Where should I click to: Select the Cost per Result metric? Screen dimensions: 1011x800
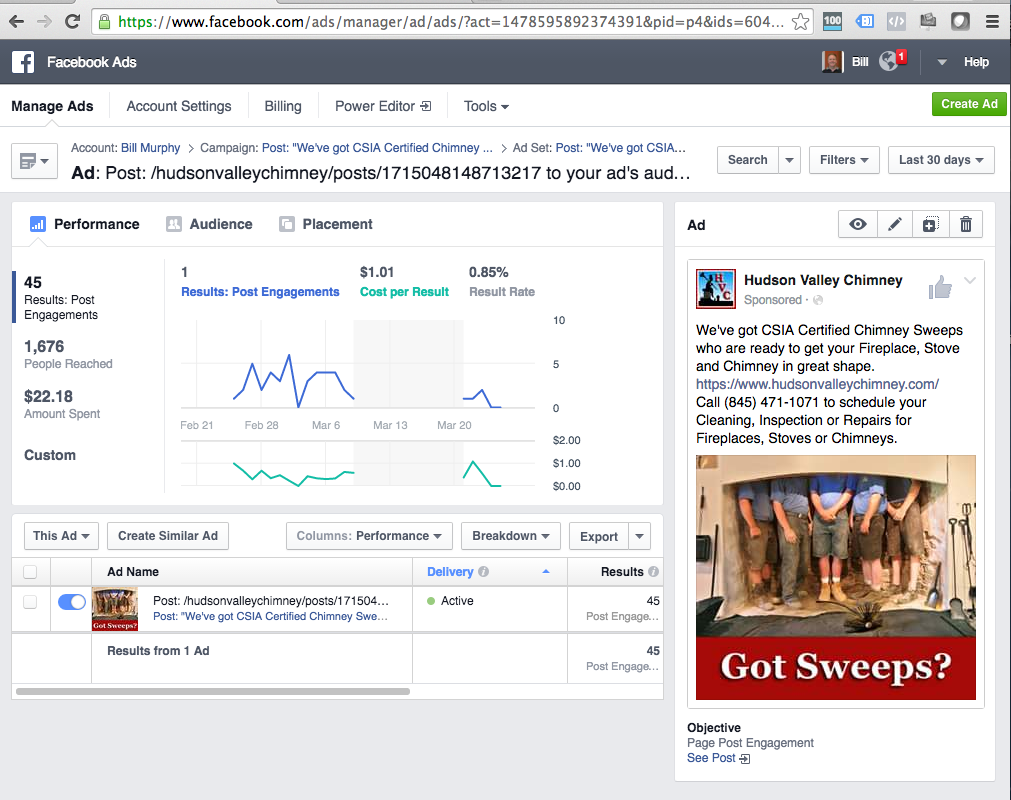[404, 291]
